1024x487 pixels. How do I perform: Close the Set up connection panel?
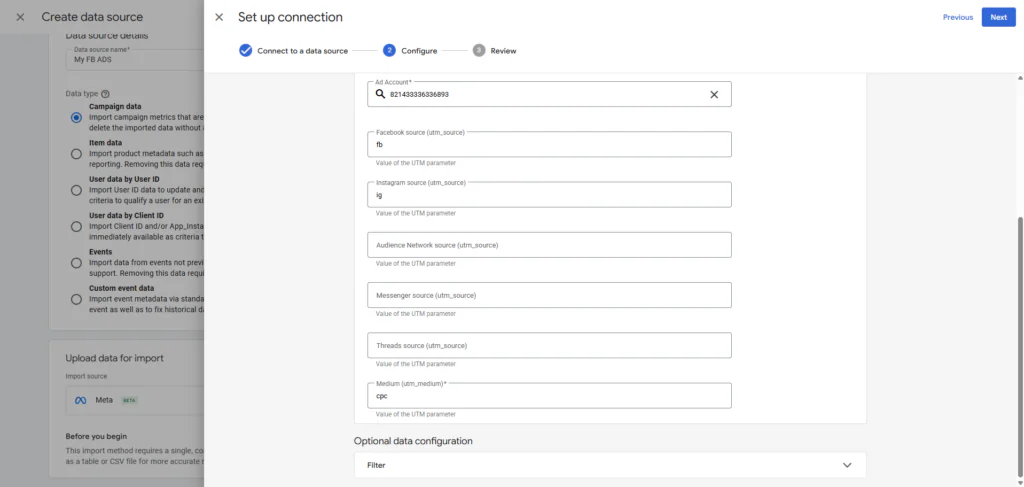pos(219,17)
